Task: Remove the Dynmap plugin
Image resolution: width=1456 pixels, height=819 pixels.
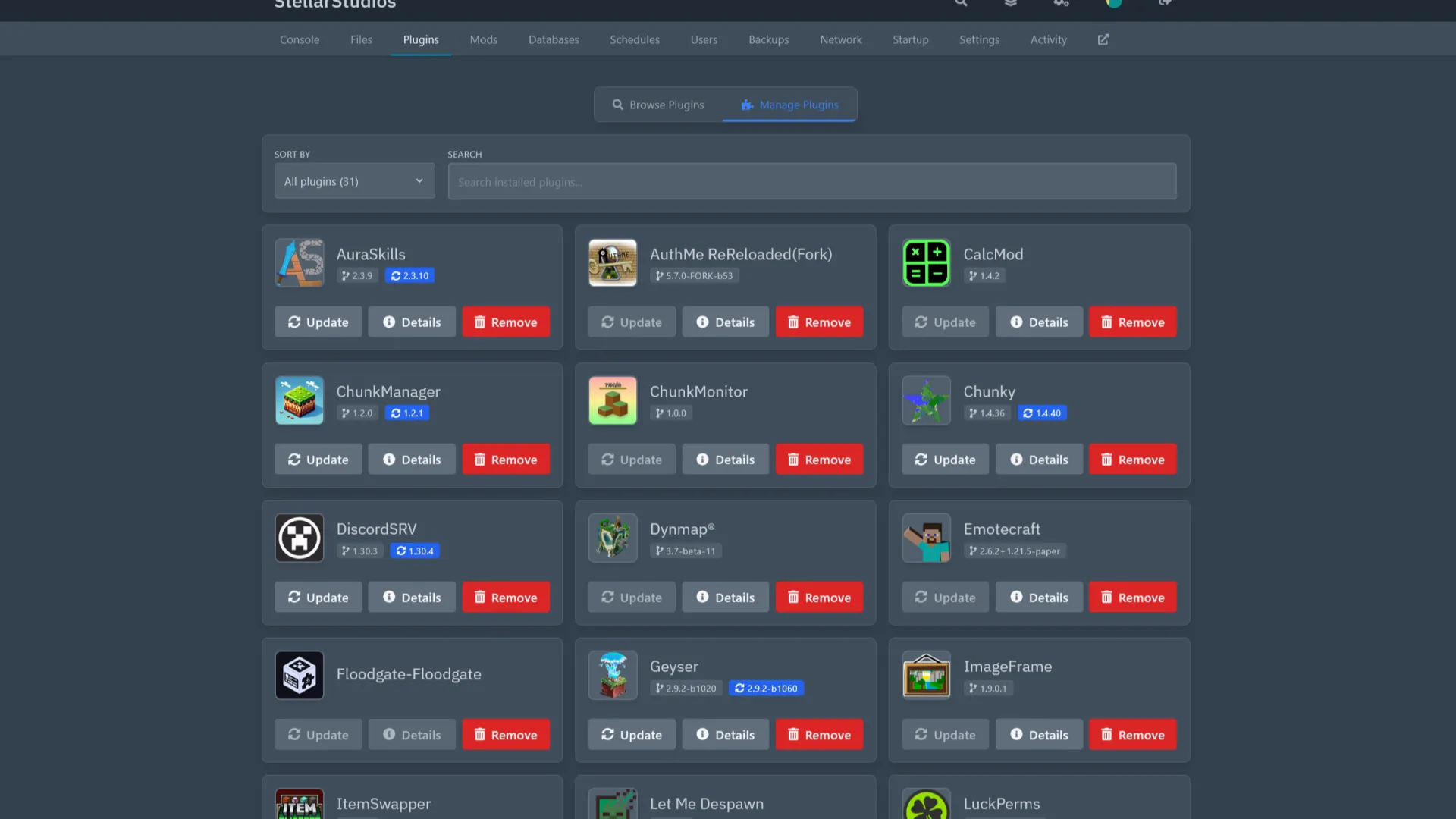Action: 819,598
